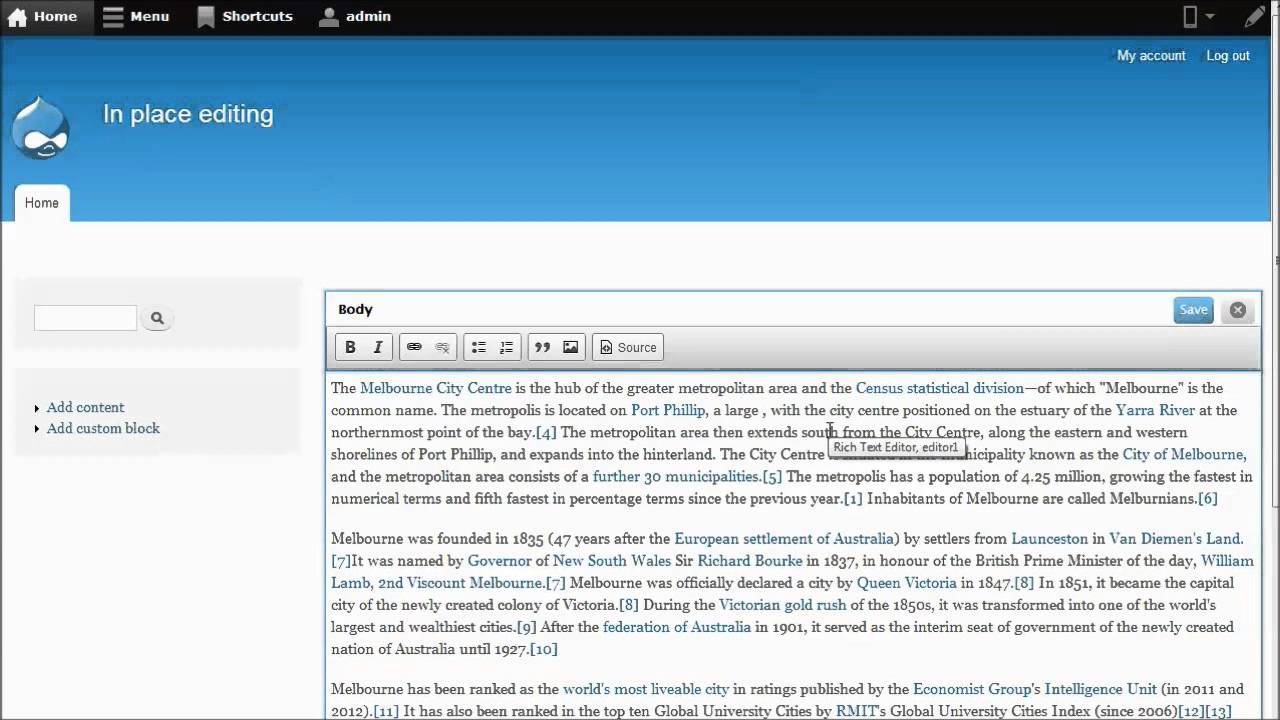Open the Add content link

pyautogui.click(x=85, y=407)
